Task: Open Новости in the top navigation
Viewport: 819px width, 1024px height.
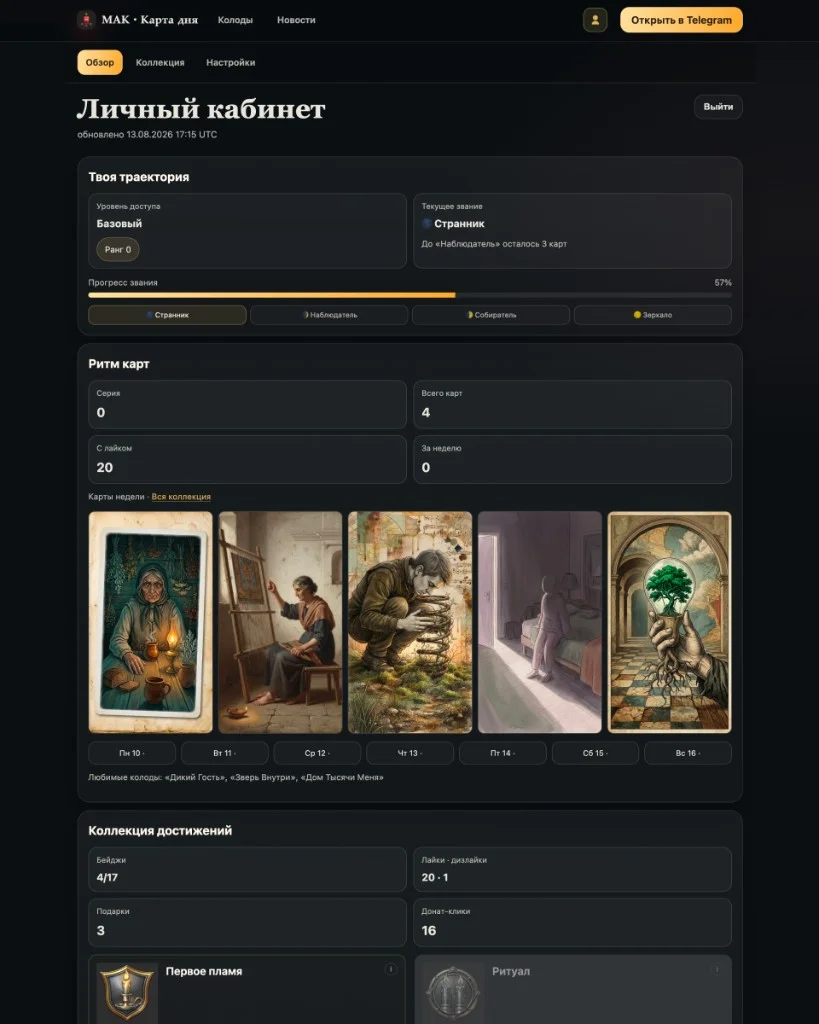Action: (x=296, y=20)
